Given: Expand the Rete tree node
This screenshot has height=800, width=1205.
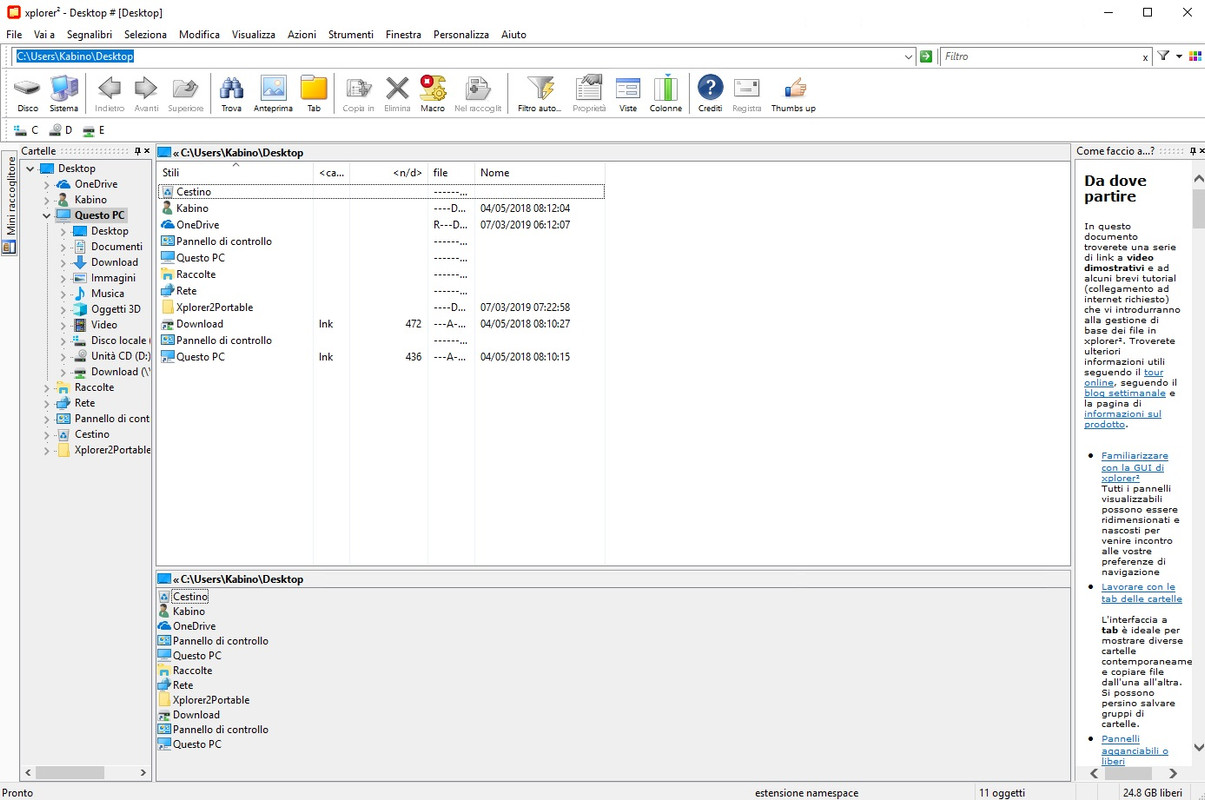Looking at the screenshot, I should [46, 403].
